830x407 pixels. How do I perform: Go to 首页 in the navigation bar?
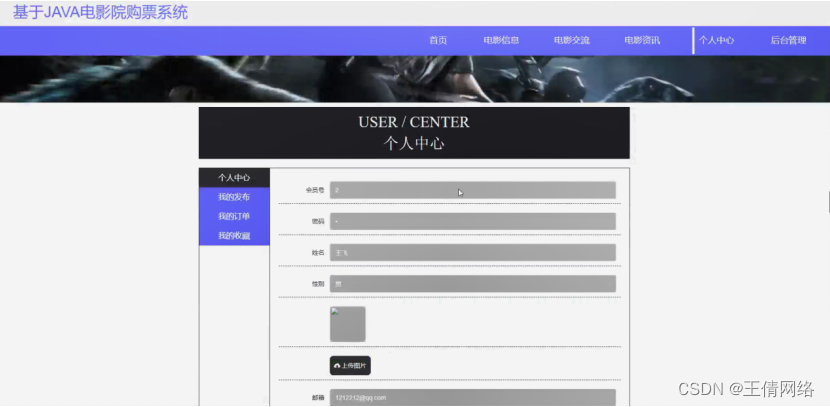(438, 41)
